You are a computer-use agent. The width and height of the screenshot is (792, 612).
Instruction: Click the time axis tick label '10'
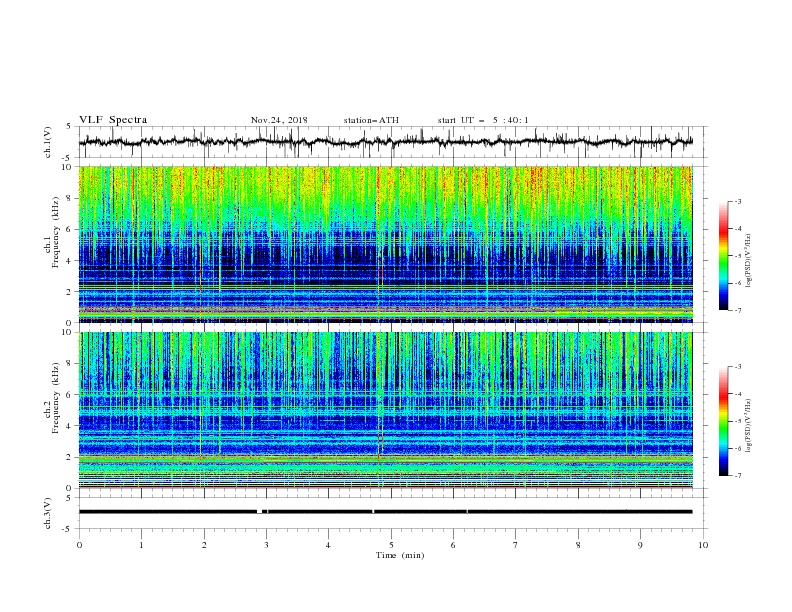tap(703, 545)
